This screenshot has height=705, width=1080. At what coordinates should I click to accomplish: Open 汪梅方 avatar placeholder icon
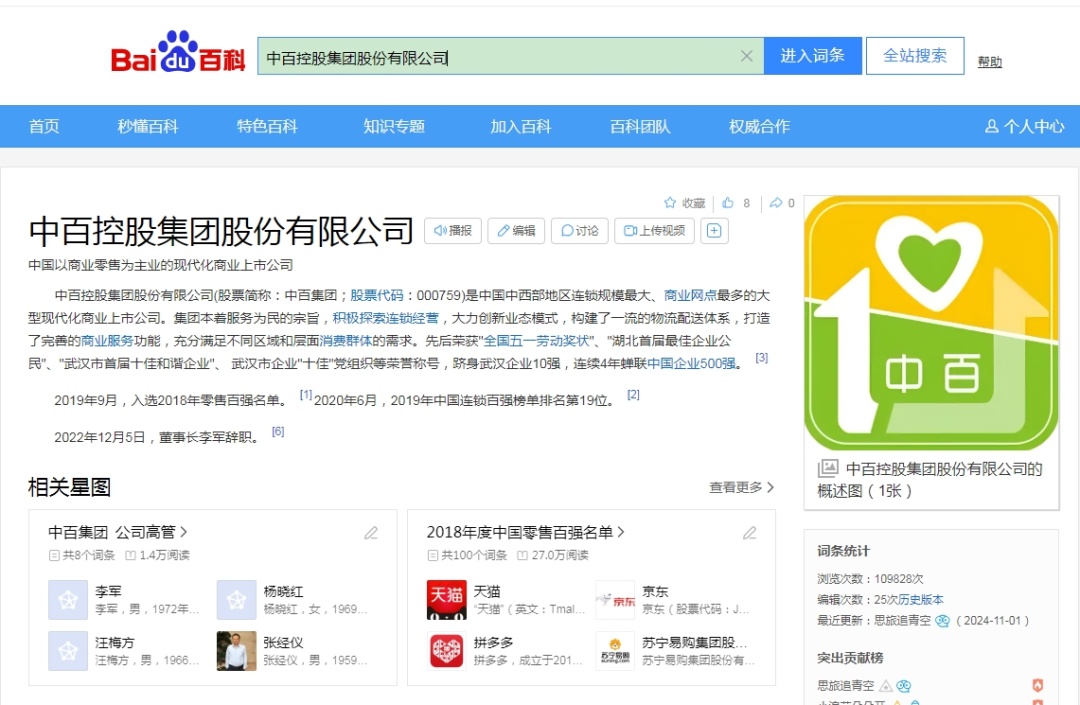[x=68, y=651]
